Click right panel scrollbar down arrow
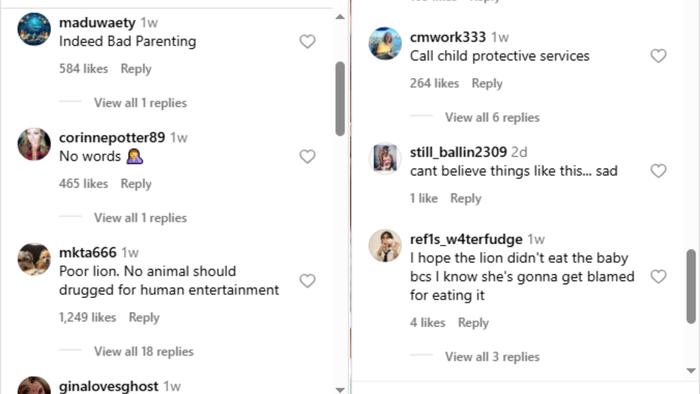Image resolution: width=700 pixels, height=394 pixels. click(691, 370)
